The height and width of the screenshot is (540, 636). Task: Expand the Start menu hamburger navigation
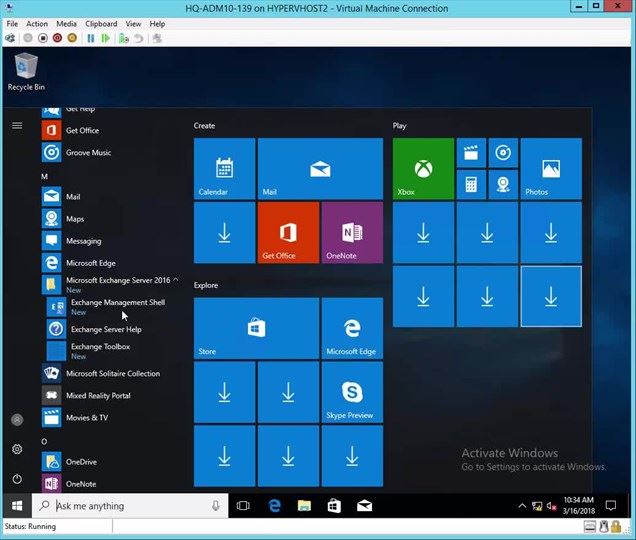[x=17, y=126]
